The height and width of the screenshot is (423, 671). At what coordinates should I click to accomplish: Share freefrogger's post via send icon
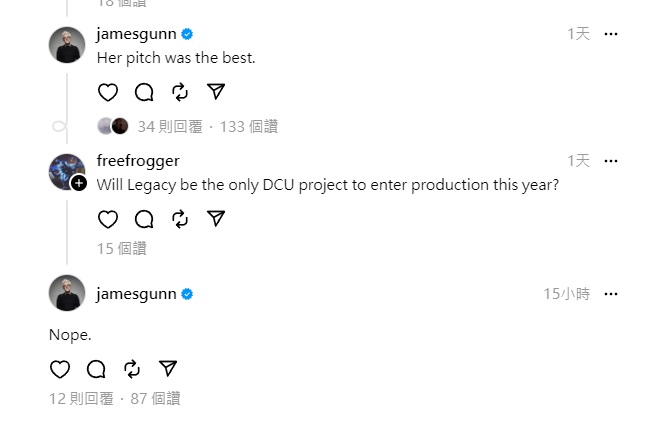216,219
